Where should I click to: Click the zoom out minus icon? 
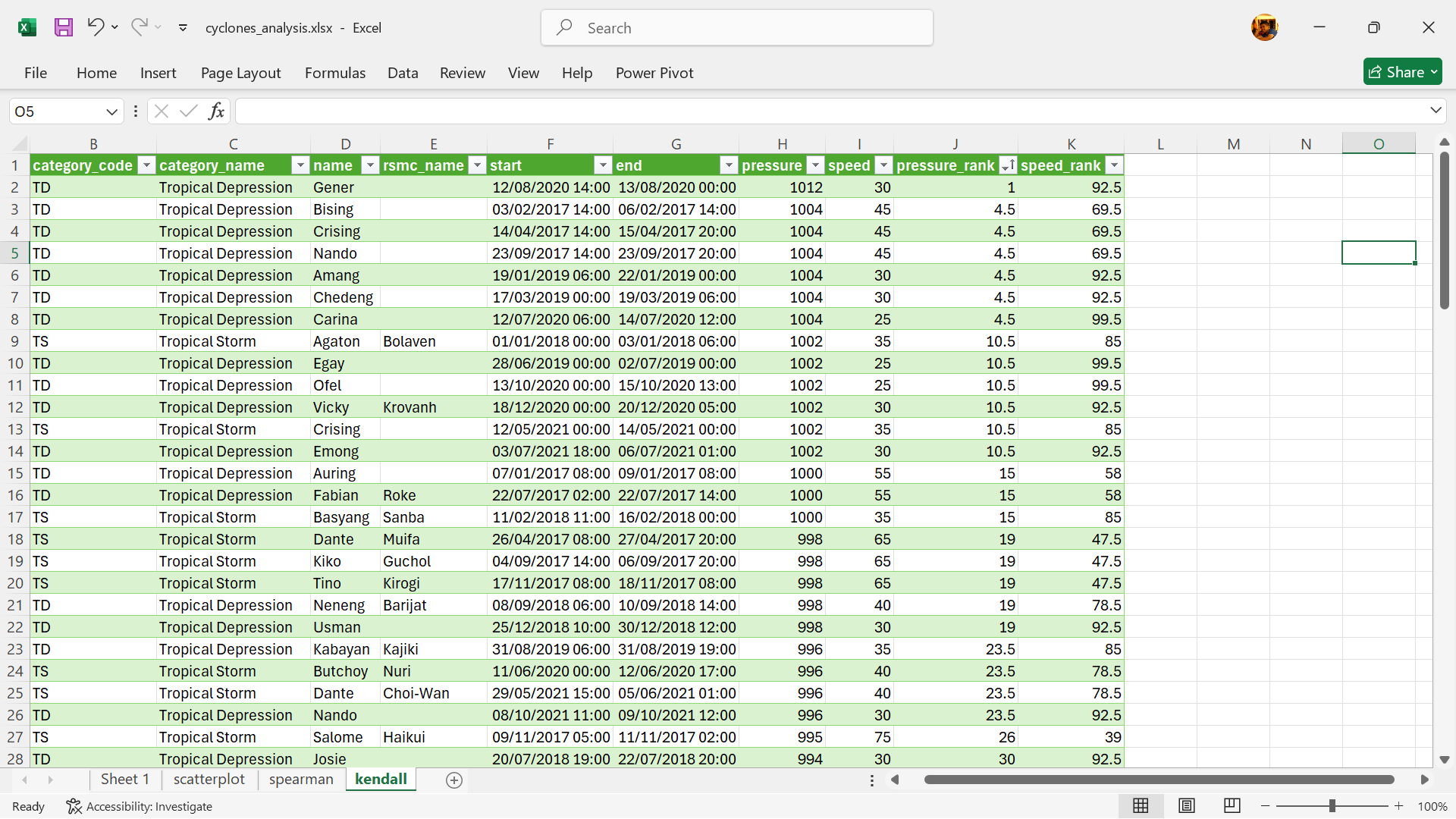(1266, 806)
